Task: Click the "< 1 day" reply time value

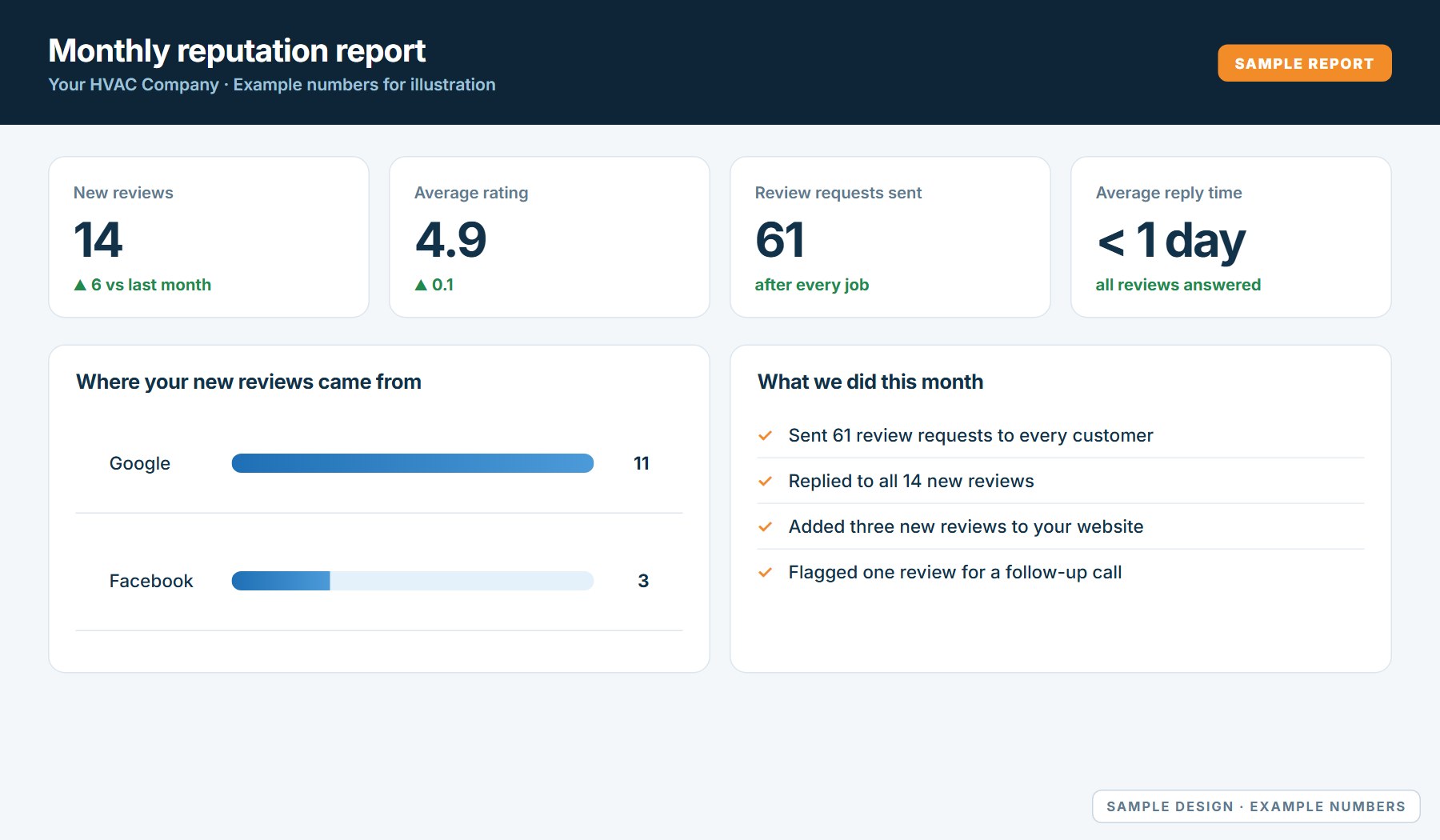Action: point(1171,241)
